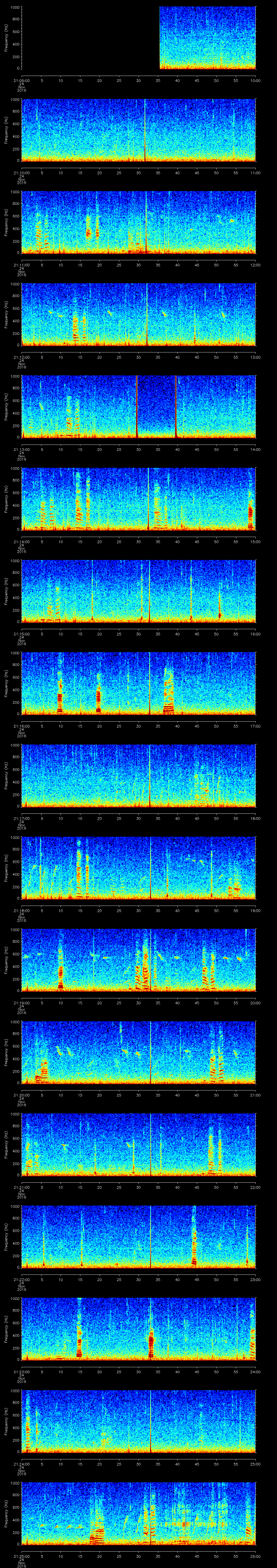Click the 21:00 end time label
Image resolution: width=277 pixels, height=1568 pixels.
coord(255,1095)
